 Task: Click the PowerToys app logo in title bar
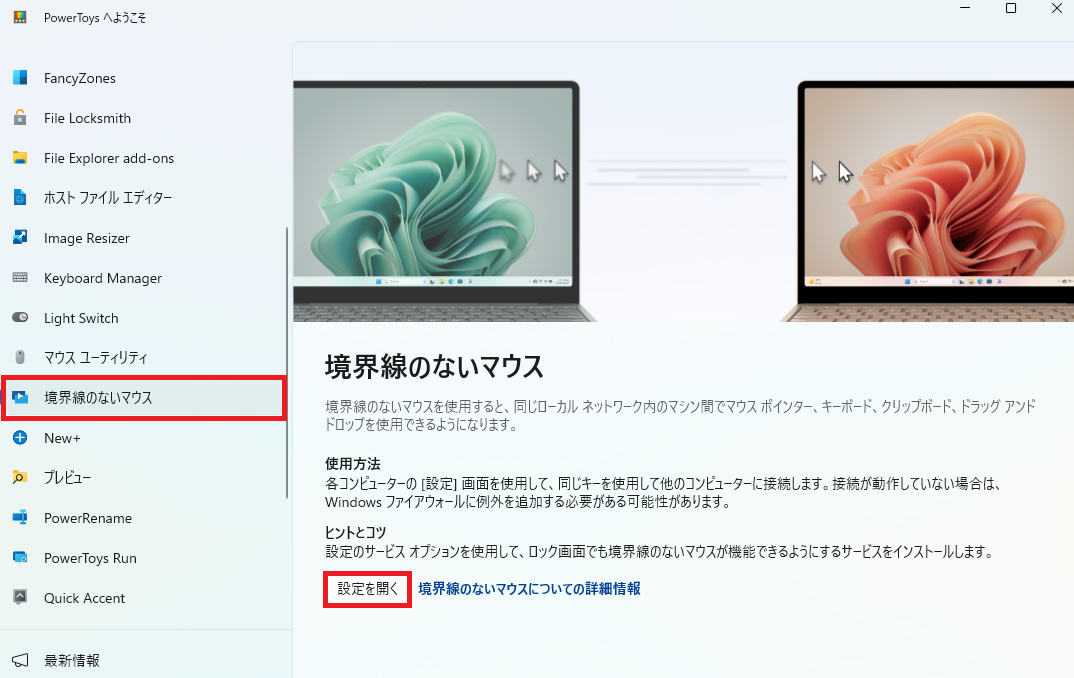click(x=20, y=17)
